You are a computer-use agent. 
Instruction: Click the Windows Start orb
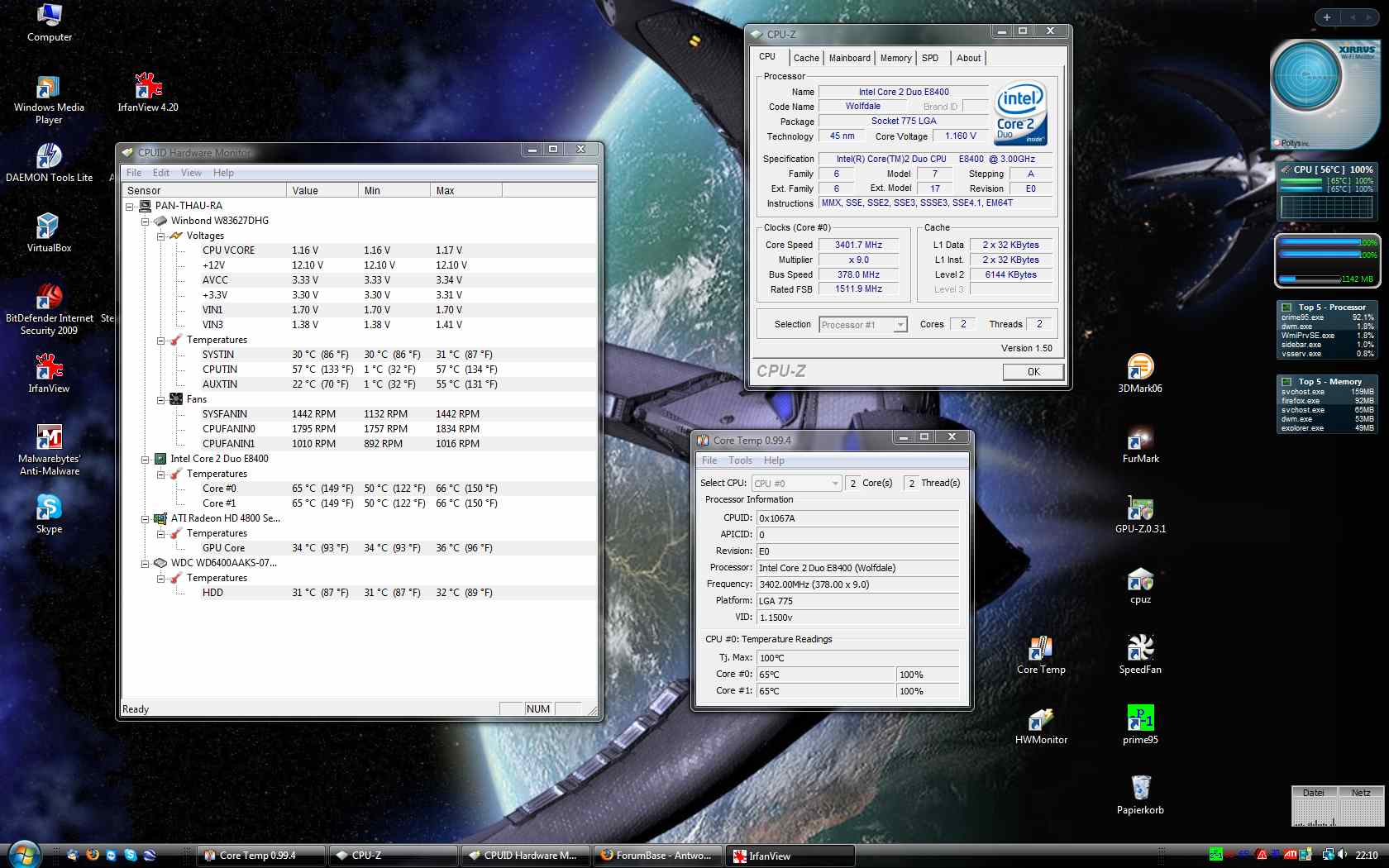pyautogui.click(x=23, y=855)
